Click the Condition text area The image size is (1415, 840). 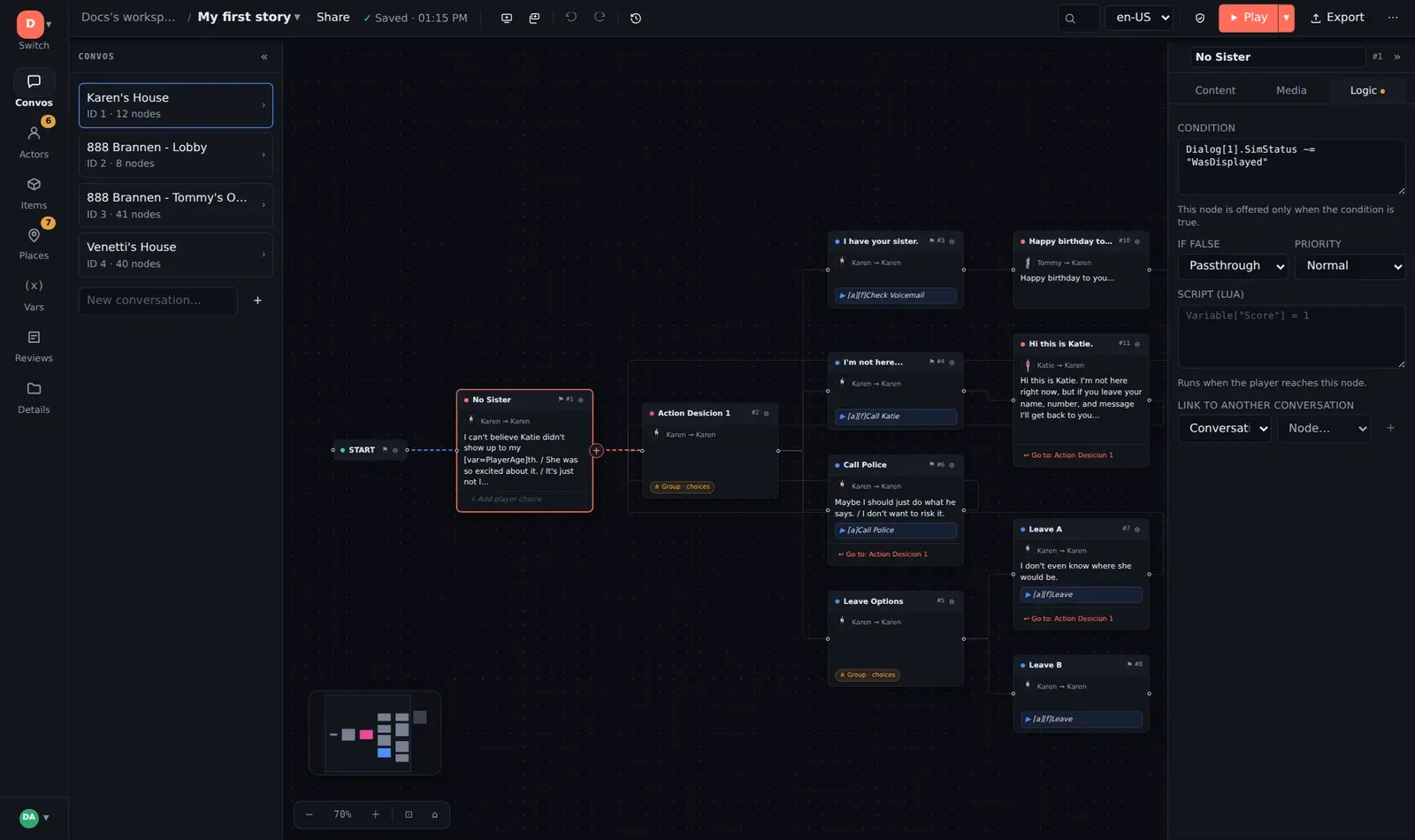tap(1291, 167)
